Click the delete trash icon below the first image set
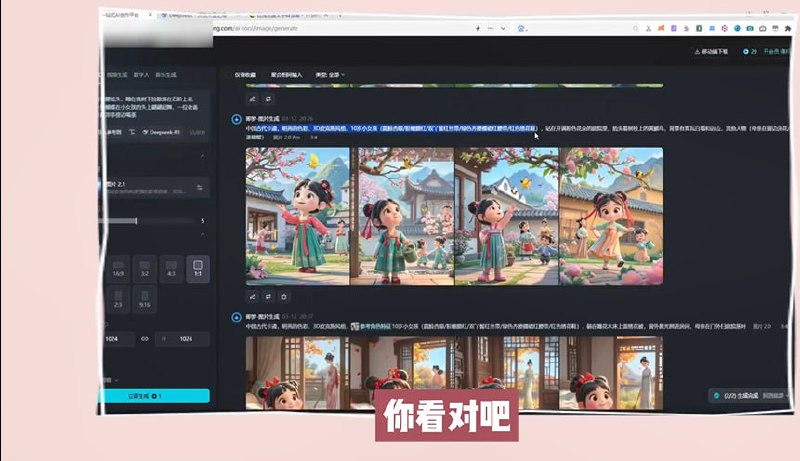Screen dimensions: 800x461 pyautogui.click(x=284, y=296)
